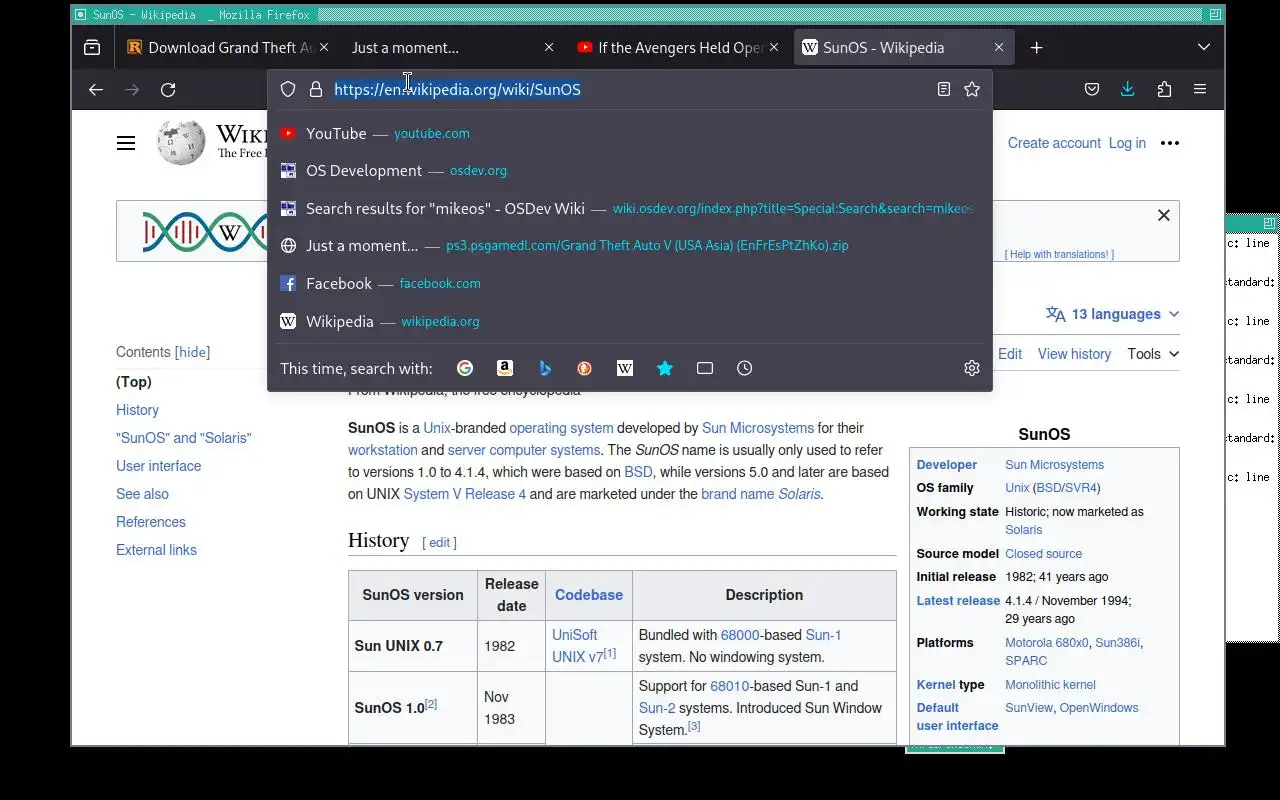Image resolution: width=1280 pixels, height=800 pixels.
Task: Open Wikipedia main hamburger menu
Action: [x=126, y=143]
